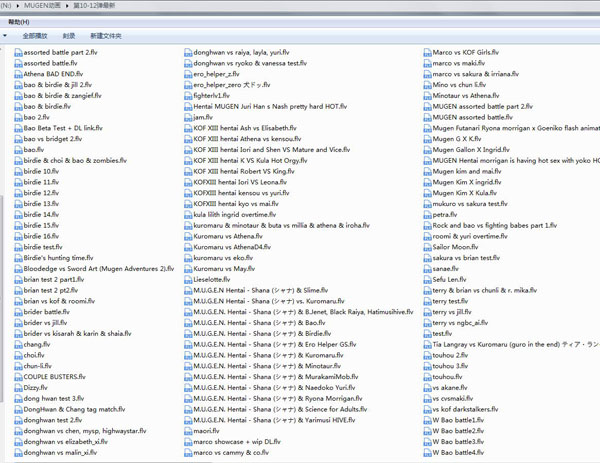Select the file icon for 'sanae.flv'
The height and width of the screenshot is (463, 600).
pos(427,269)
